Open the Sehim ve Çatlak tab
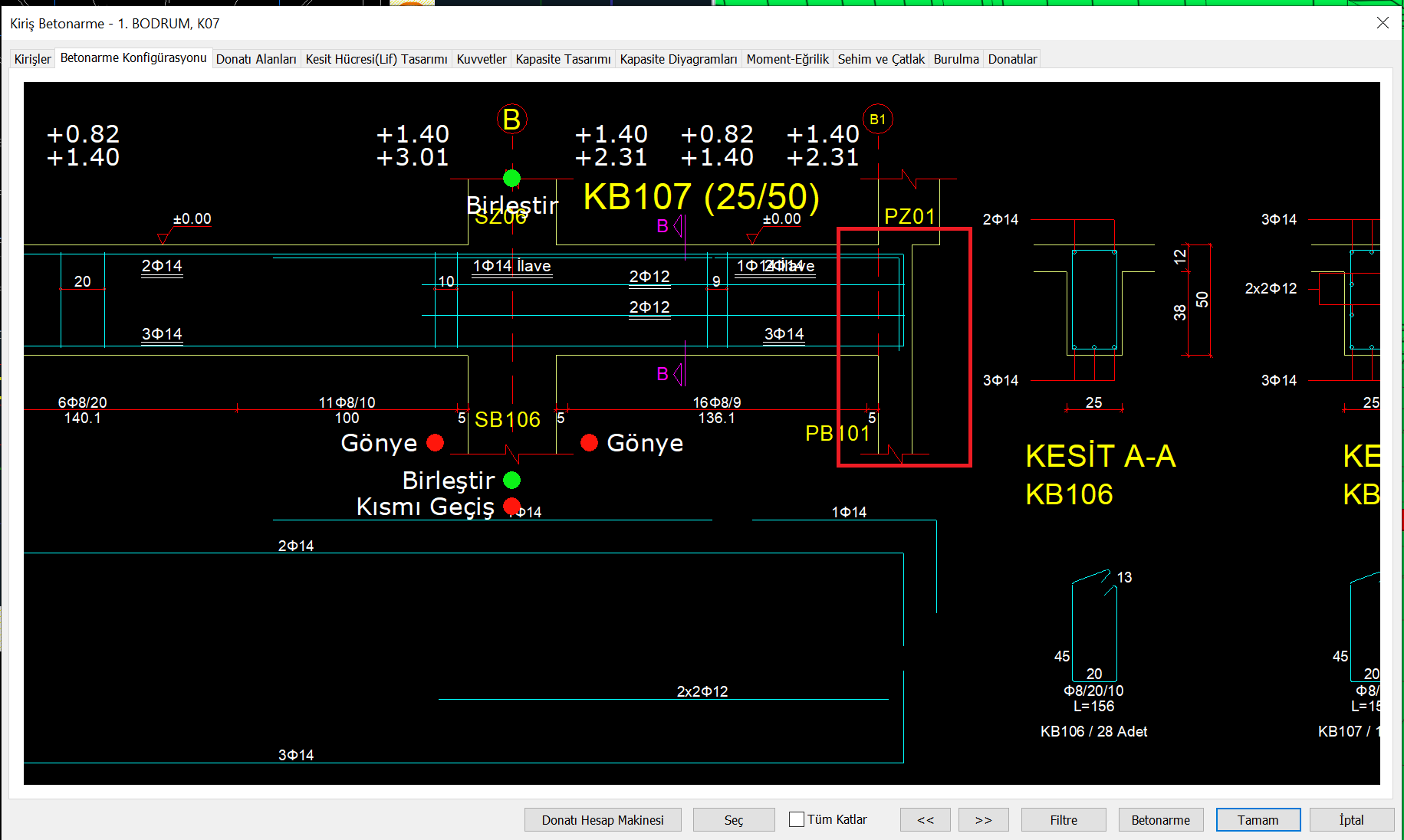 pyautogui.click(x=881, y=59)
